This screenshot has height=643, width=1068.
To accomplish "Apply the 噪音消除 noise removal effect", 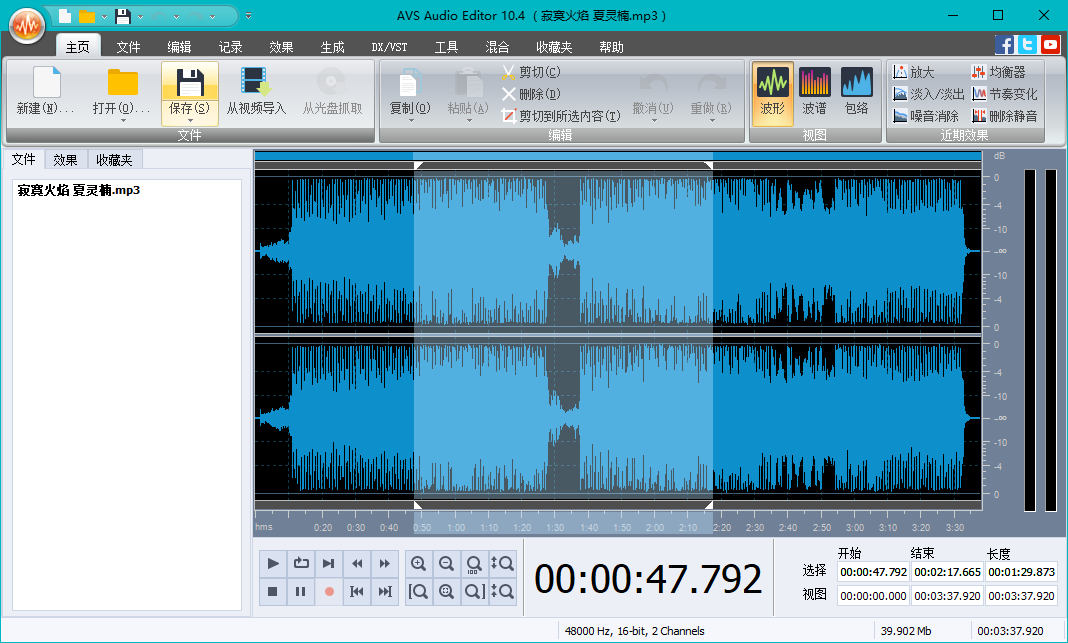I will coord(925,116).
